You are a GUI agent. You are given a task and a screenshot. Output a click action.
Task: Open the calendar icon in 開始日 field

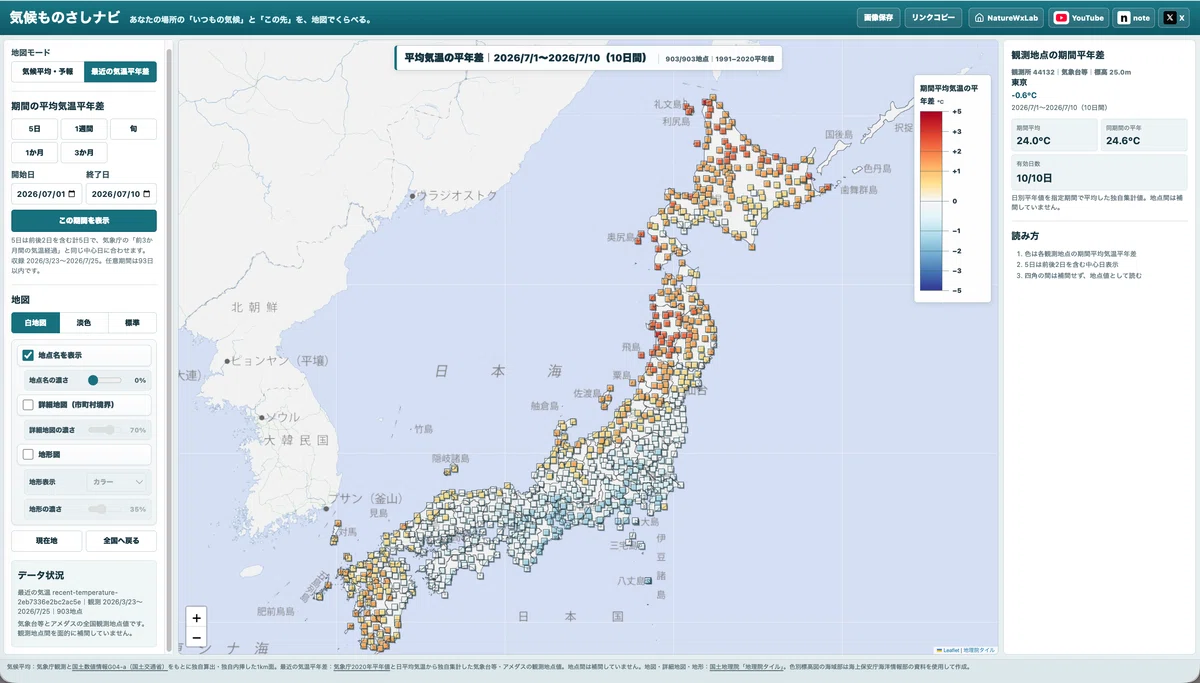pos(72,194)
